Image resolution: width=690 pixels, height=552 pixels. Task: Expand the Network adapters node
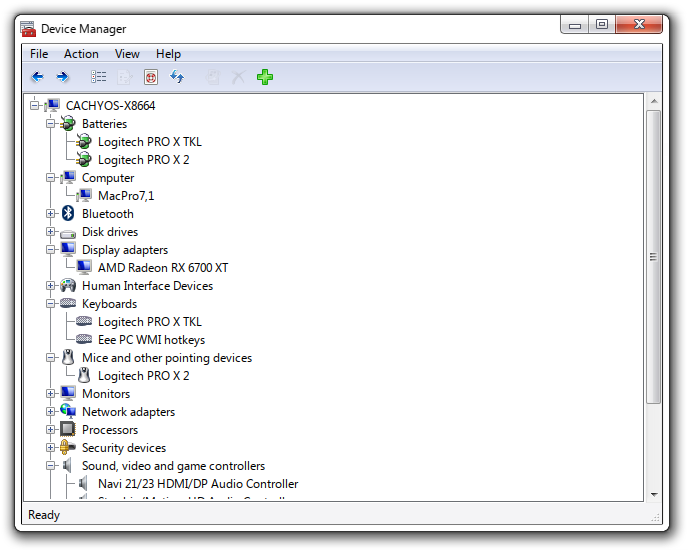click(51, 412)
